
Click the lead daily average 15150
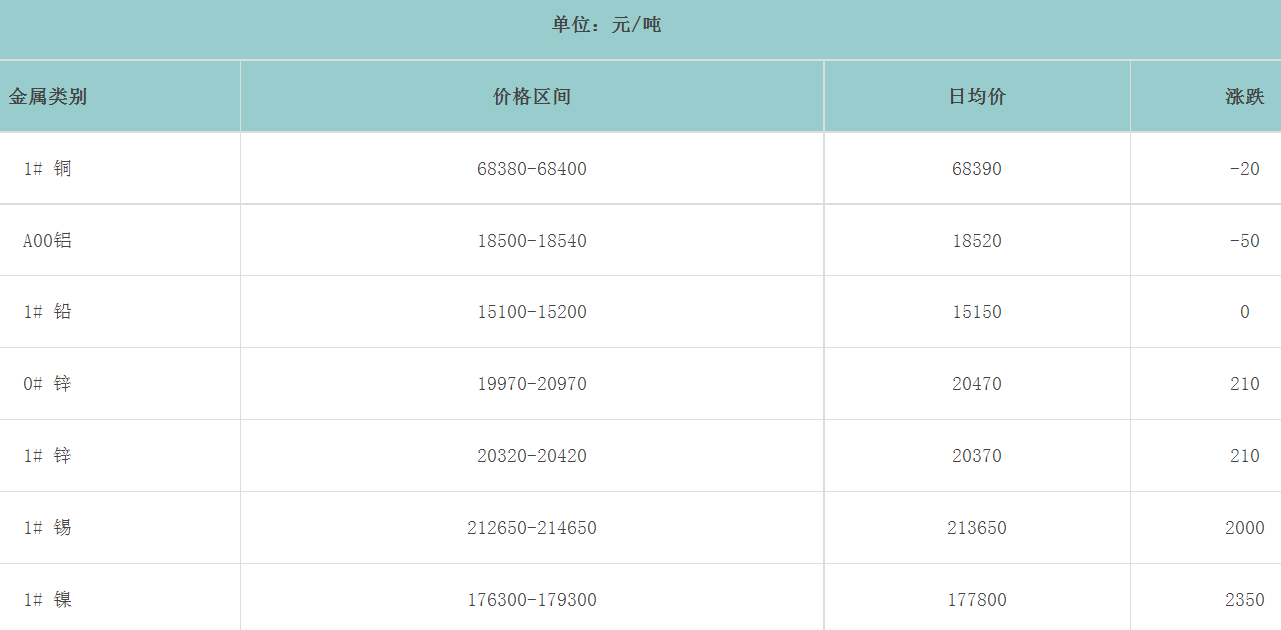977,312
